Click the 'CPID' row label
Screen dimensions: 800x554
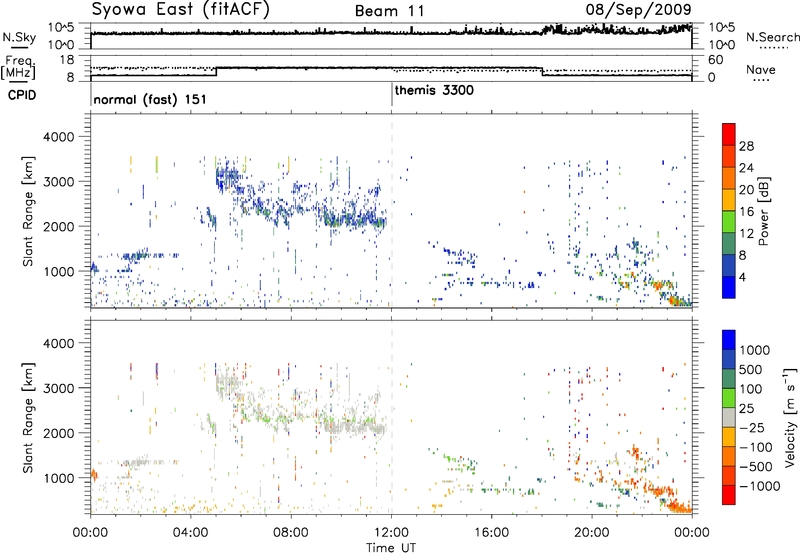tap(22, 95)
